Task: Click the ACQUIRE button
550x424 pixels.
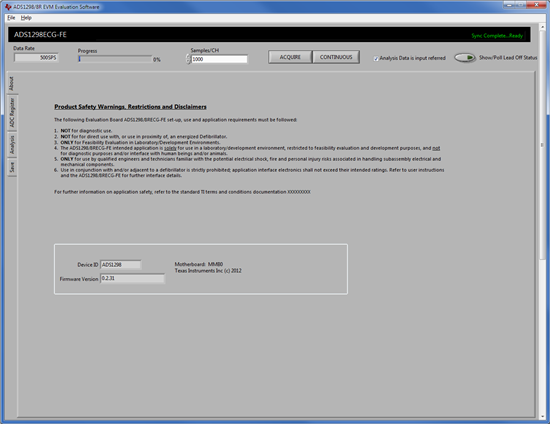Action: point(290,57)
